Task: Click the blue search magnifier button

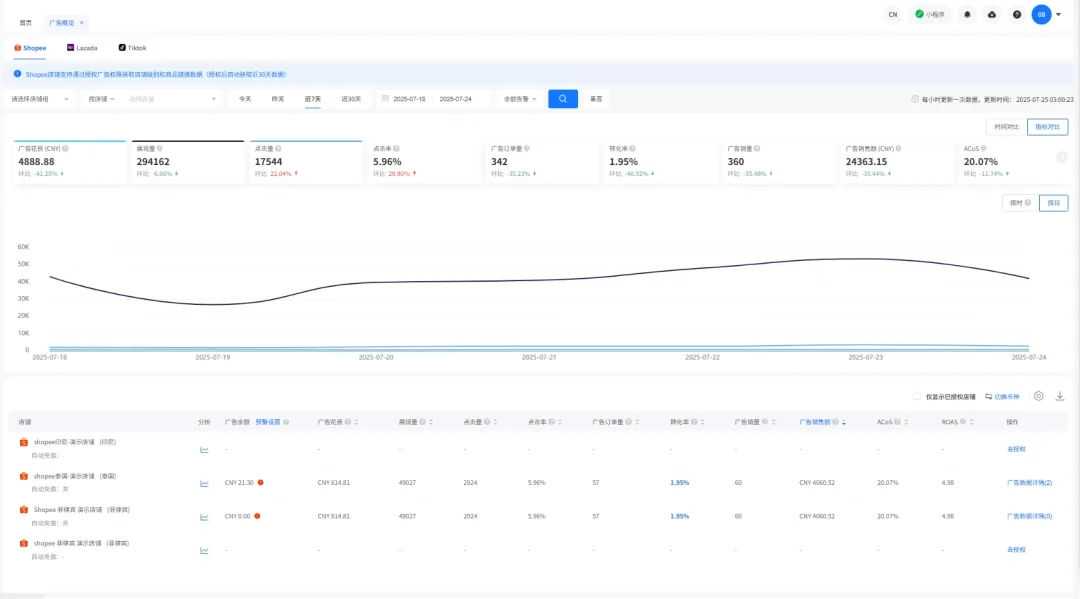Action: [563, 99]
